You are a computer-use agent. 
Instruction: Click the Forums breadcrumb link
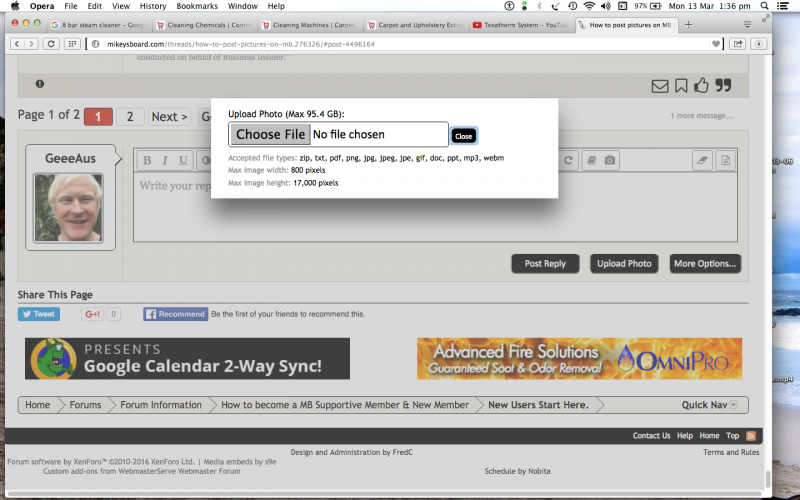tap(85, 405)
